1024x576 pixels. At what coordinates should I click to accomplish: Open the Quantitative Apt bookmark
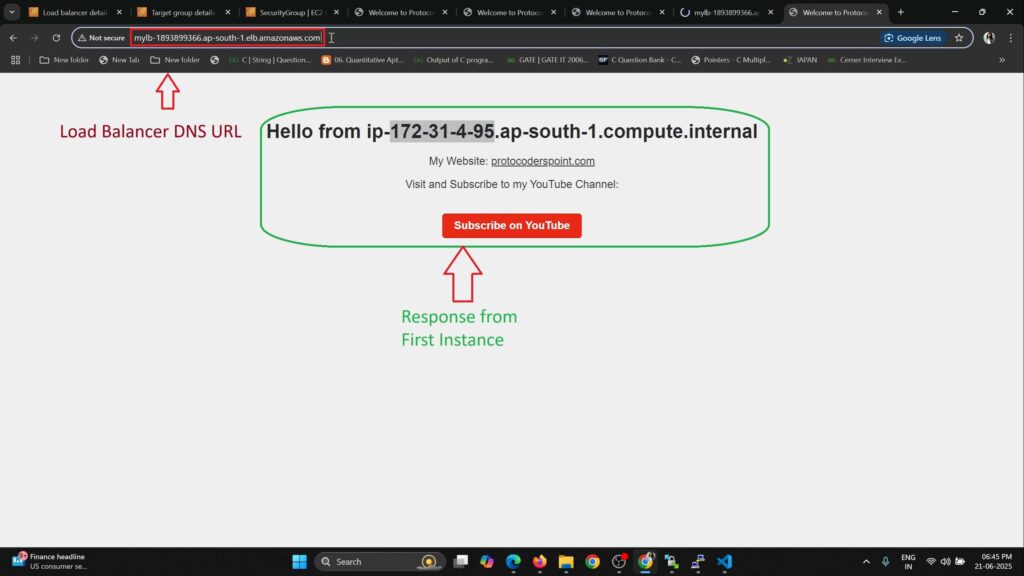point(362,59)
